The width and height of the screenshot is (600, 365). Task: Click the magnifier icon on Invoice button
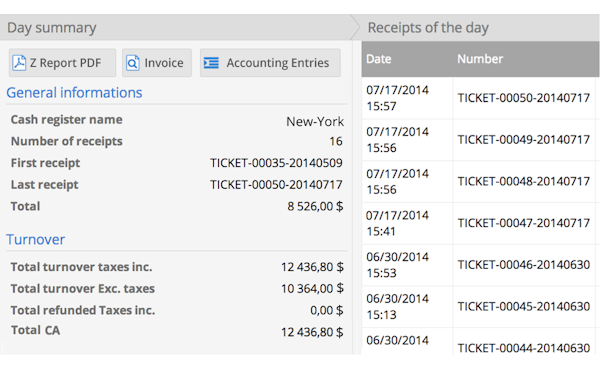(132, 63)
